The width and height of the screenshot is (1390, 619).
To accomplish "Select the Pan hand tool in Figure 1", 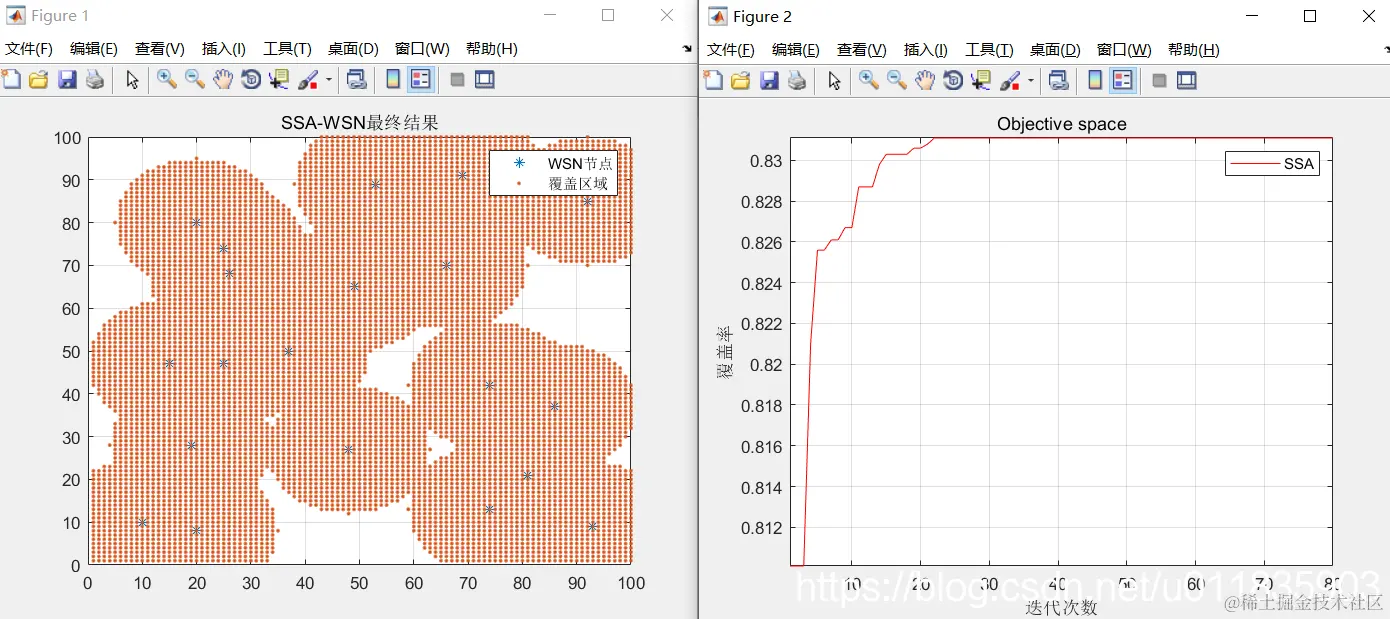I will coord(223,80).
